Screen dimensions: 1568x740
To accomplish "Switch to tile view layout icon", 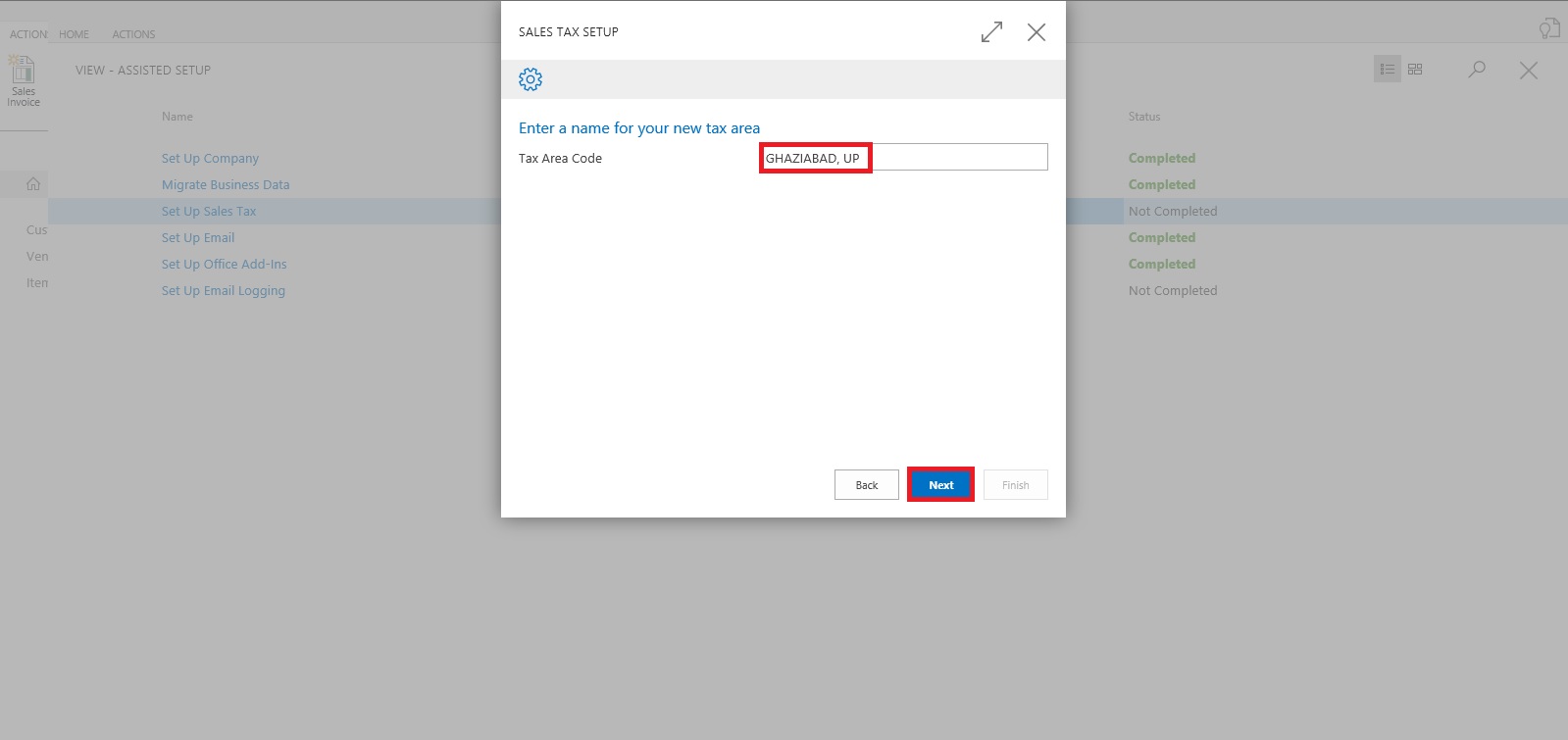I will pos(1415,70).
